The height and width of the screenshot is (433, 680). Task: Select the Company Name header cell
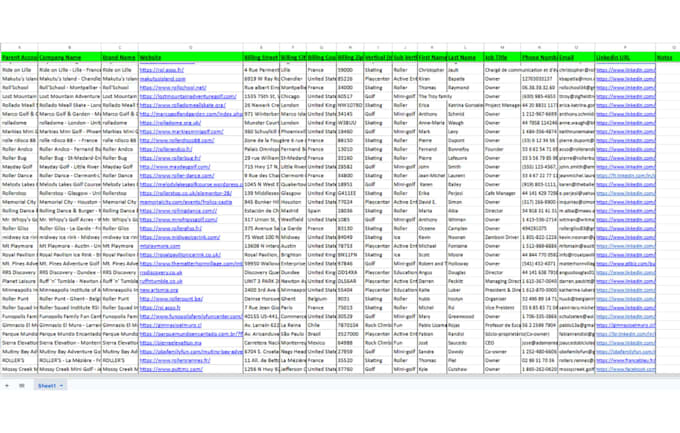69,57
